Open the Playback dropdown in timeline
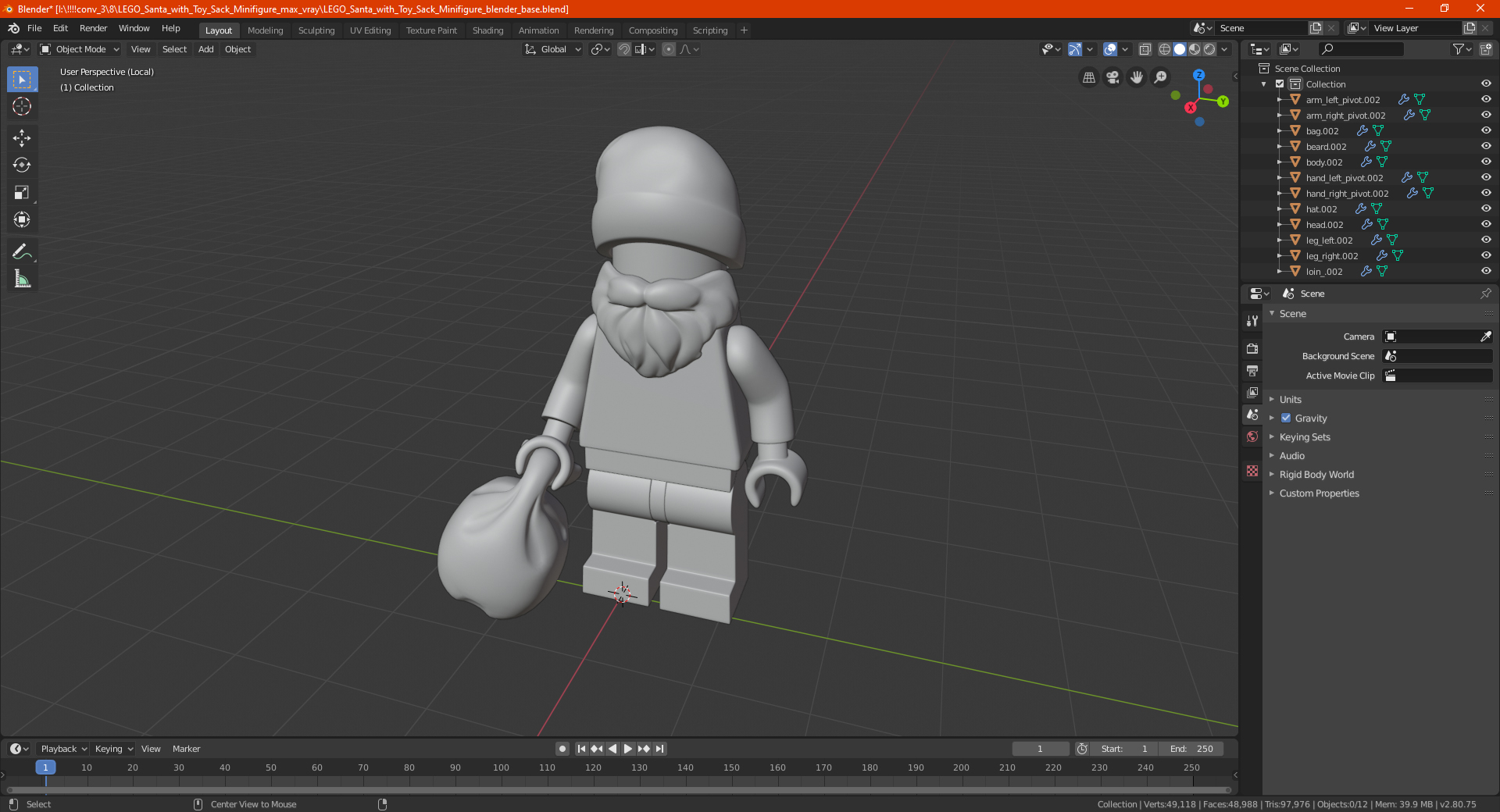This screenshot has width=1500, height=812. (63, 749)
